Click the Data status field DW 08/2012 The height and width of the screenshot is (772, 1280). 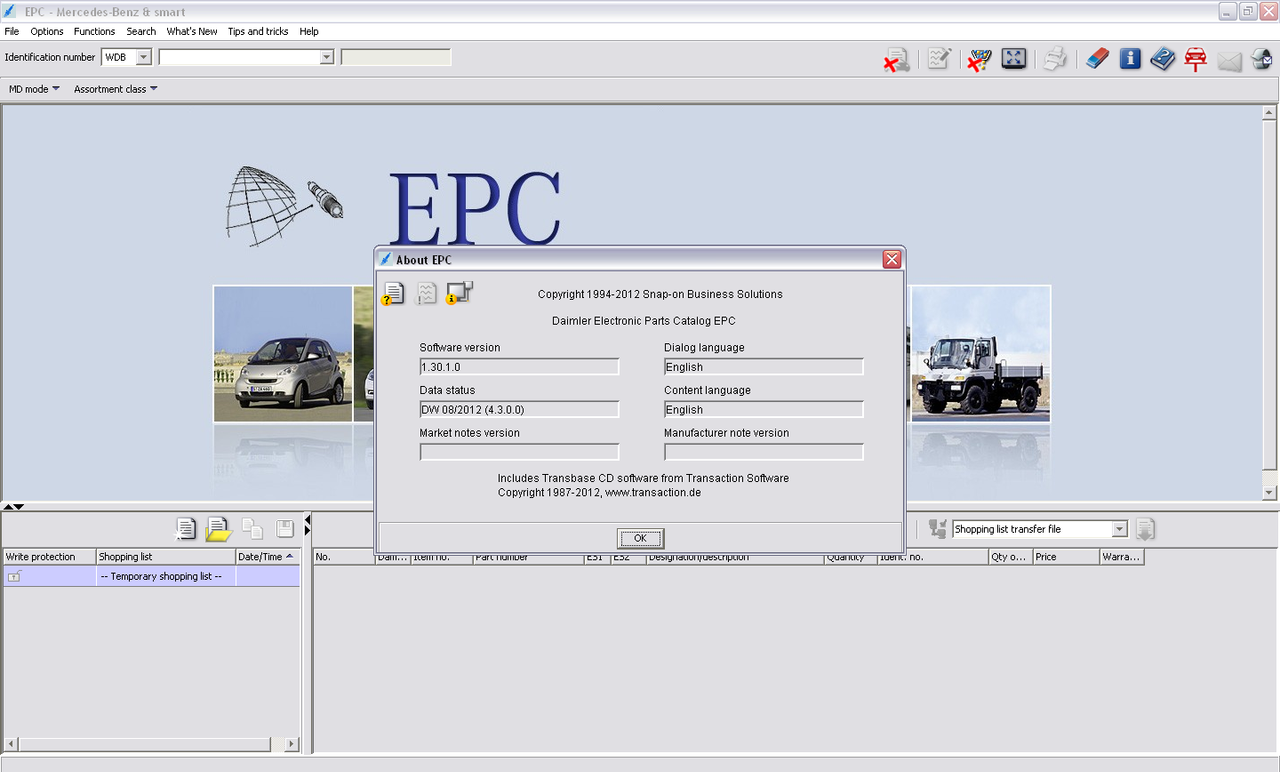click(x=519, y=409)
